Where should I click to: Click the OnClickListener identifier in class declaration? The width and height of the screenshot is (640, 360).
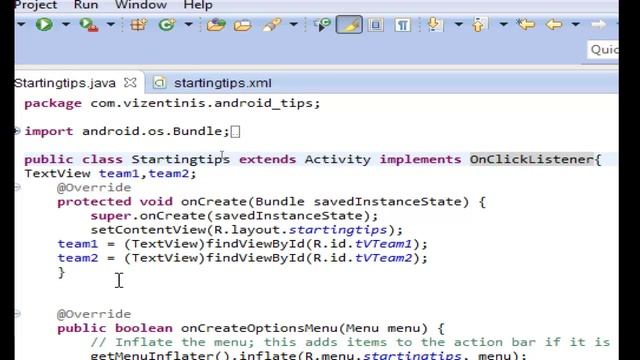pyautogui.click(x=532, y=159)
